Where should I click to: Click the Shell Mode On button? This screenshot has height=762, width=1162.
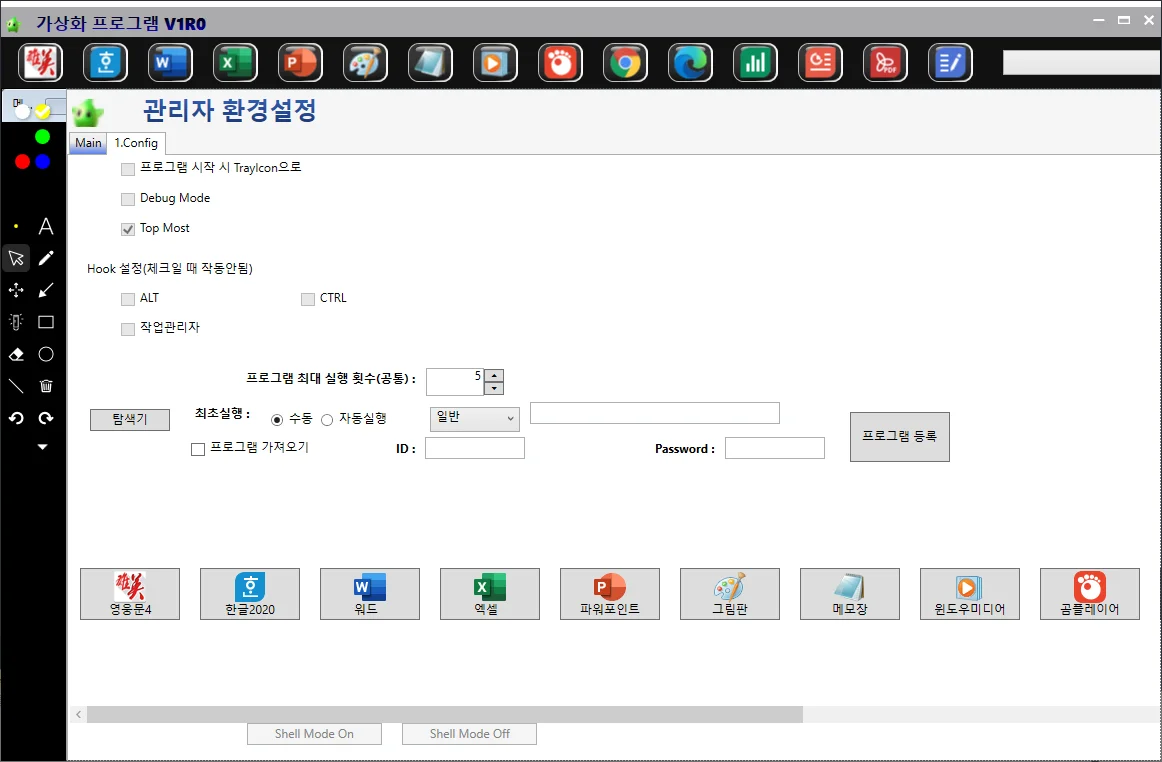click(x=314, y=734)
